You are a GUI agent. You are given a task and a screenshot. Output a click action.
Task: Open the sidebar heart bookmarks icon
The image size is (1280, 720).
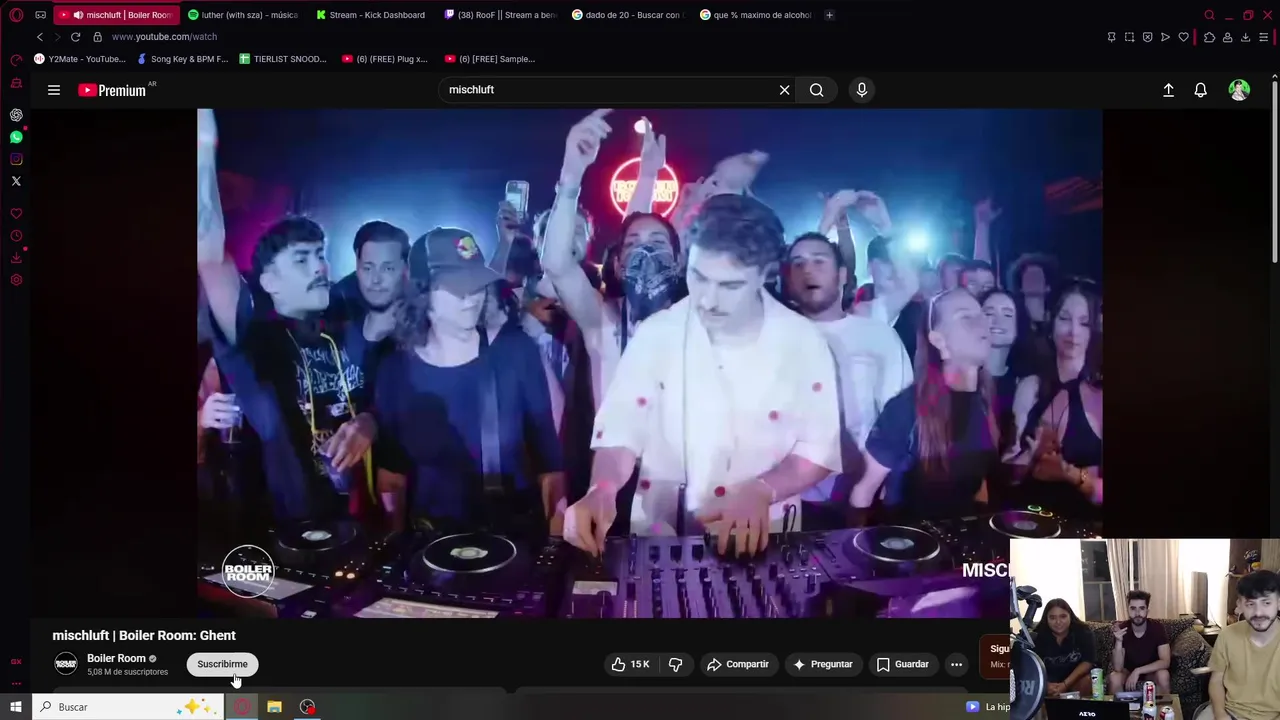tap(16, 214)
